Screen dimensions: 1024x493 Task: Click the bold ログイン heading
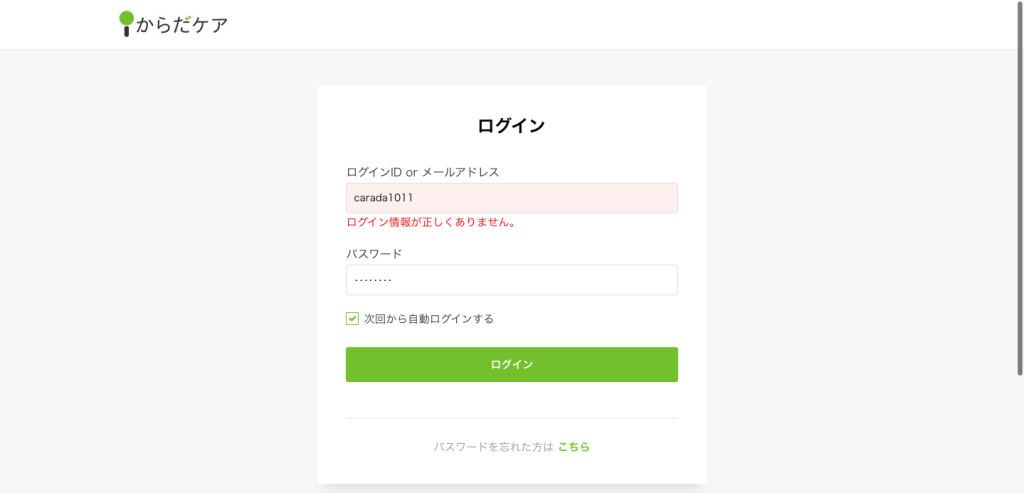click(511, 126)
